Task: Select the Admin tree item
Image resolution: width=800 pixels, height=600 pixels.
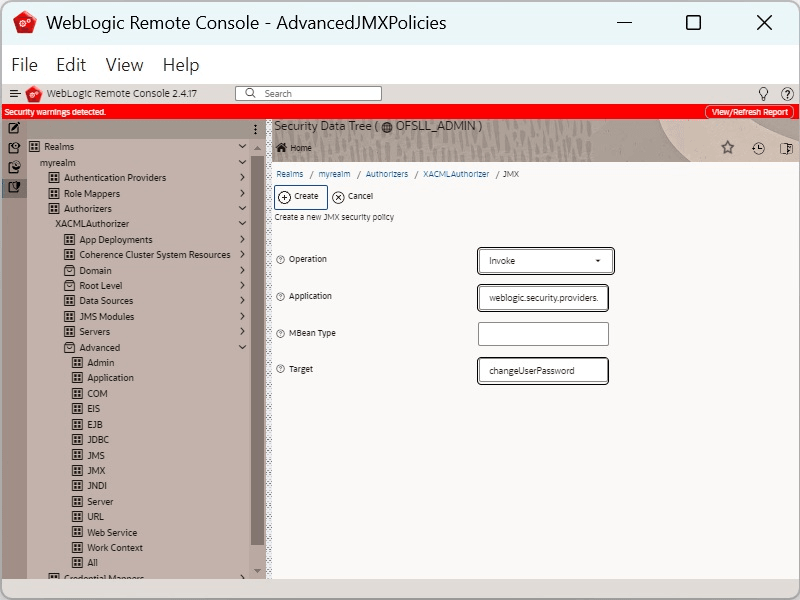Action: (101, 363)
